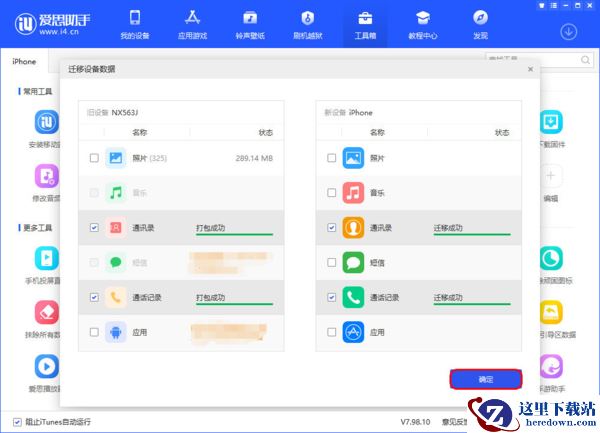Click the search magnifier icon
Screen dimensions: 600x433
click(585, 60)
